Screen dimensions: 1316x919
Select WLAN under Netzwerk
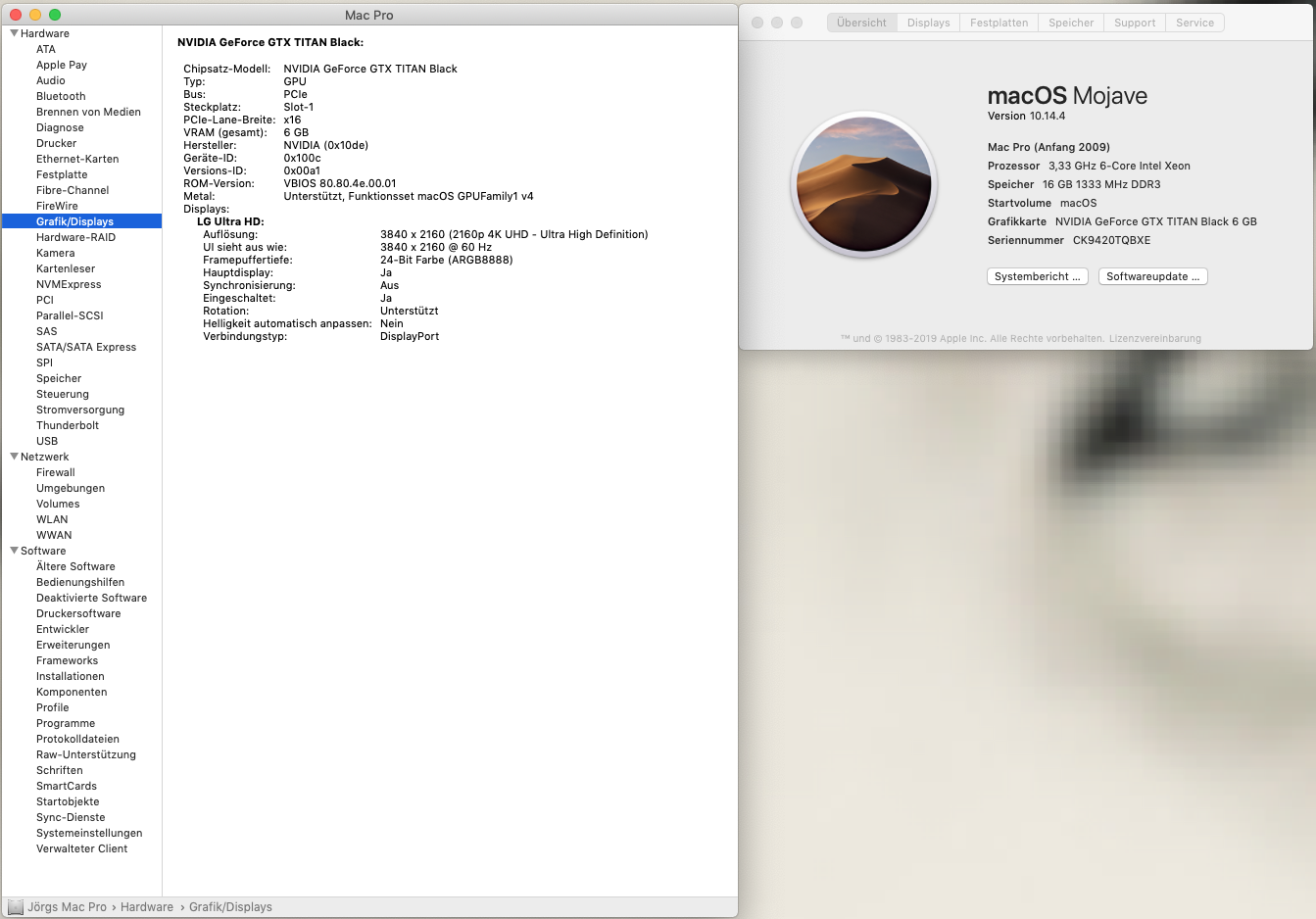(52, 519)
